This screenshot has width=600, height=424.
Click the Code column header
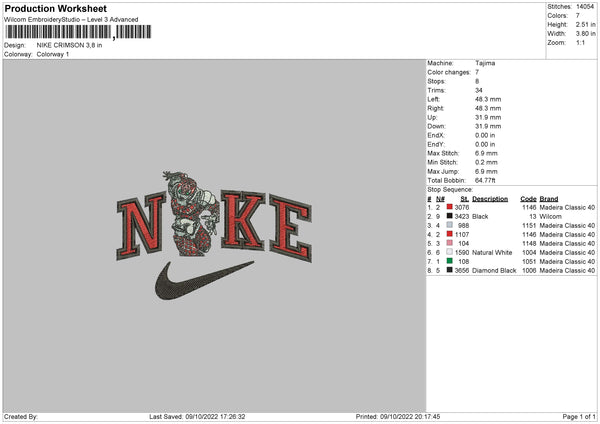528,199
